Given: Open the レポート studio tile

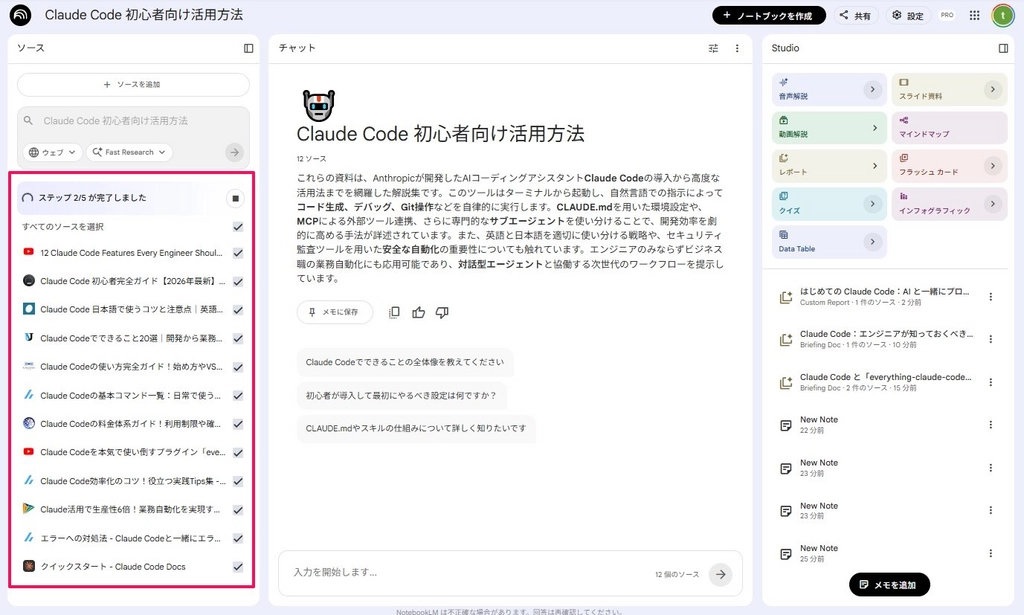Looking at the screenshot, I should tap(829, 166).
